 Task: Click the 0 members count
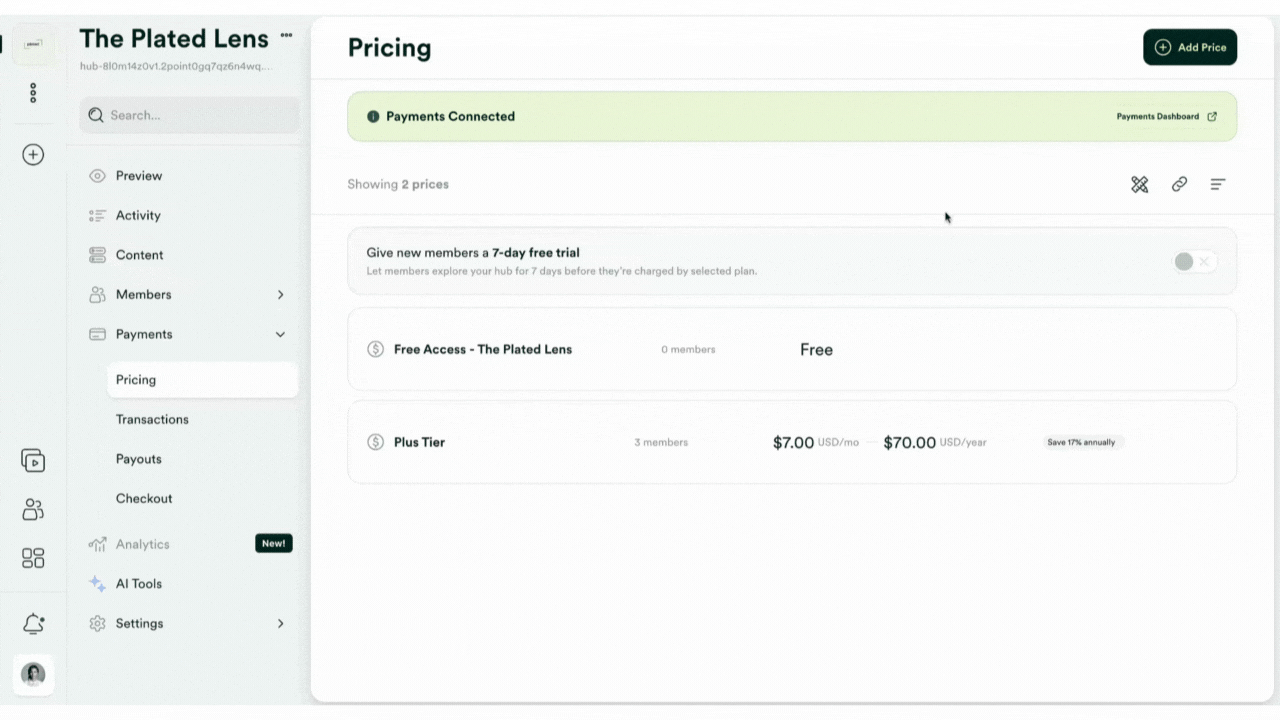click(x=688, y=350)
